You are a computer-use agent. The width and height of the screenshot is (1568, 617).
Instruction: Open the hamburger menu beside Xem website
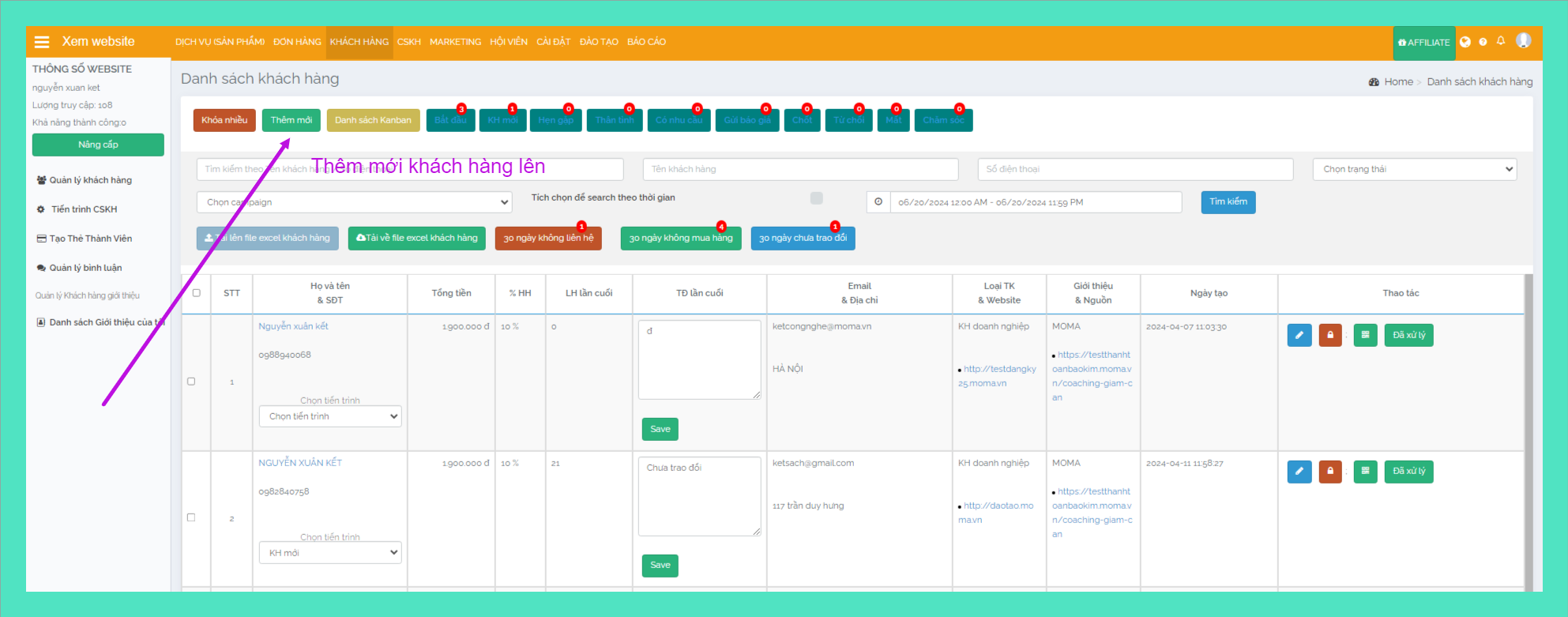(42, 42)
